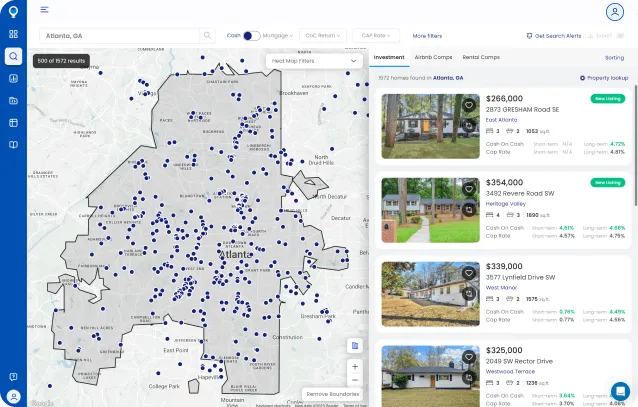
Task: Toggle Cash to Mortgage switch
Action: pos(251,35)
